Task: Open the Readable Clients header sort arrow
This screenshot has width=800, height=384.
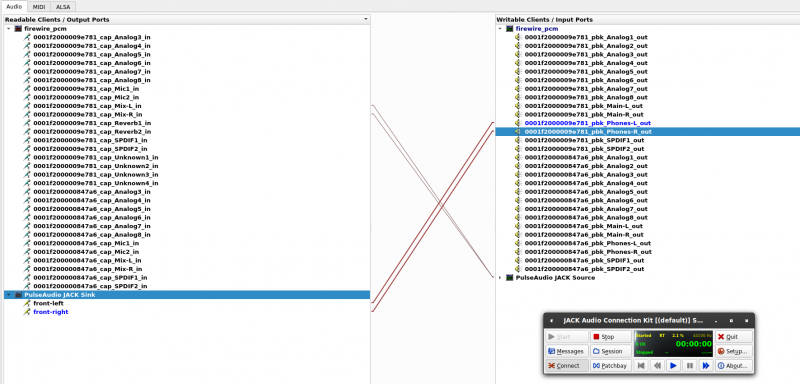Action: [366, 19]
